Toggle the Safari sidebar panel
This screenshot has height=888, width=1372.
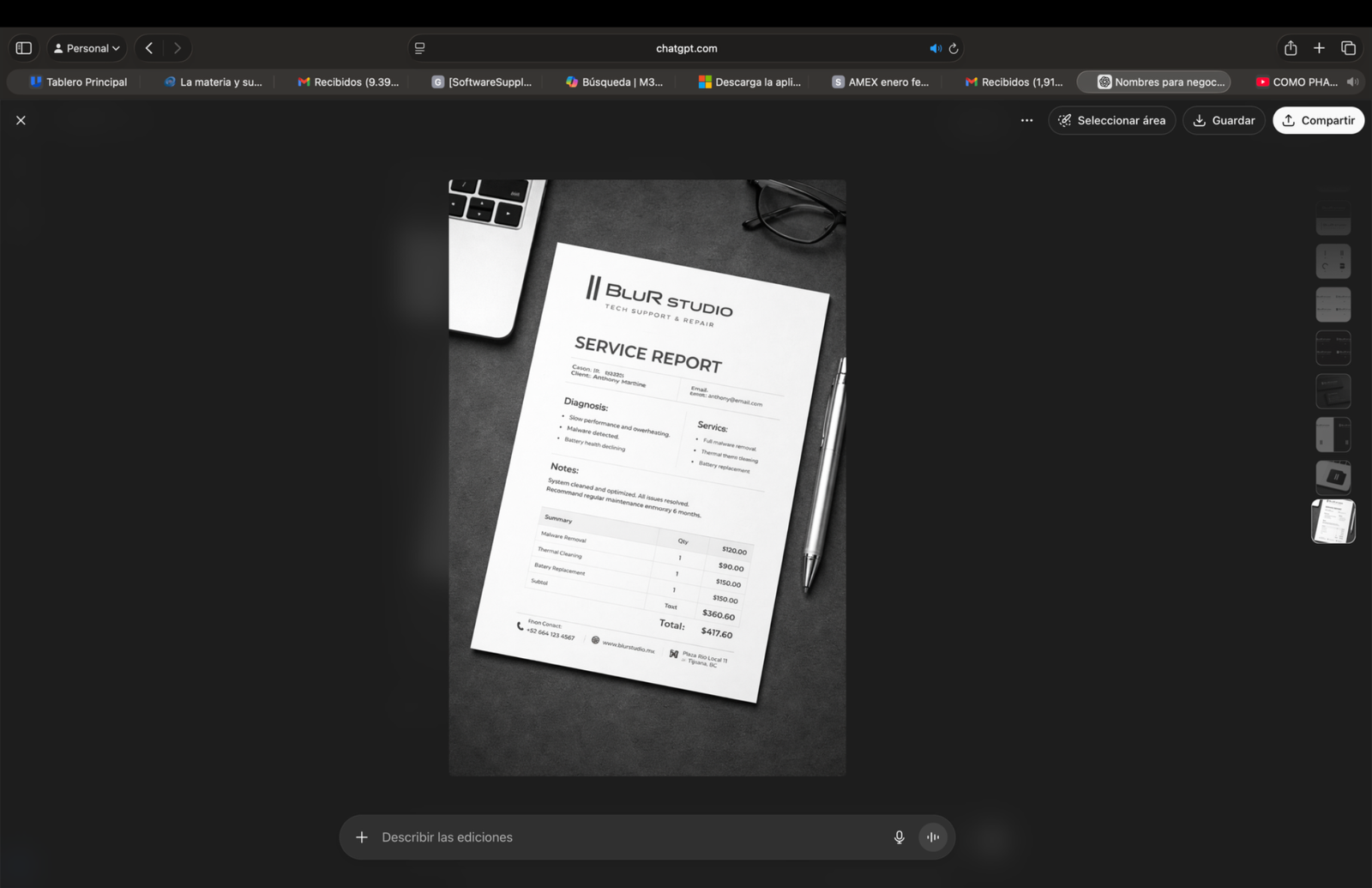point(23,48)
